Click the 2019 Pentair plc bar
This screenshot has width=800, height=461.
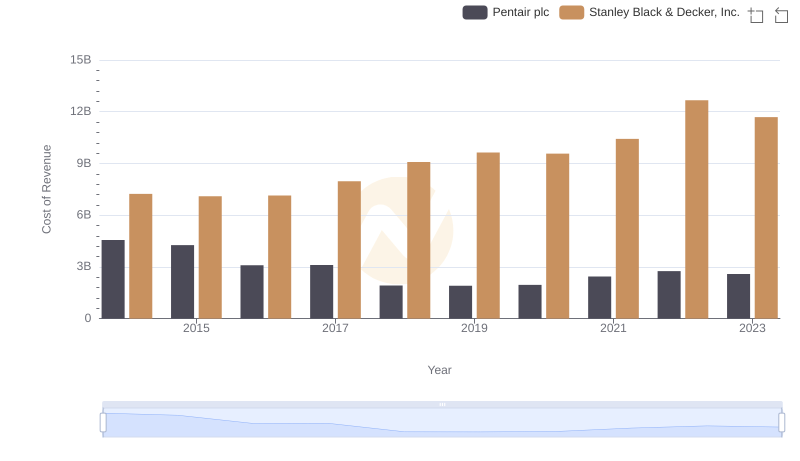(x=460, y=302)
